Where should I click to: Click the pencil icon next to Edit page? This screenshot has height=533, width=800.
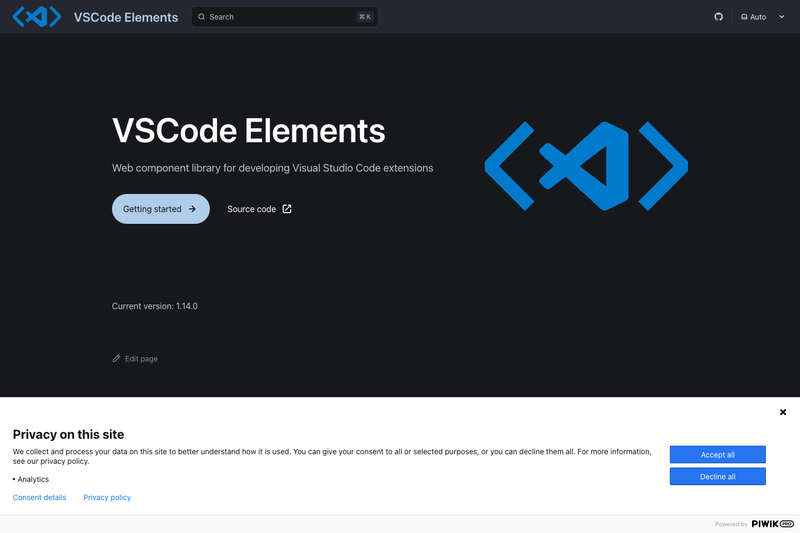(116, 359)
